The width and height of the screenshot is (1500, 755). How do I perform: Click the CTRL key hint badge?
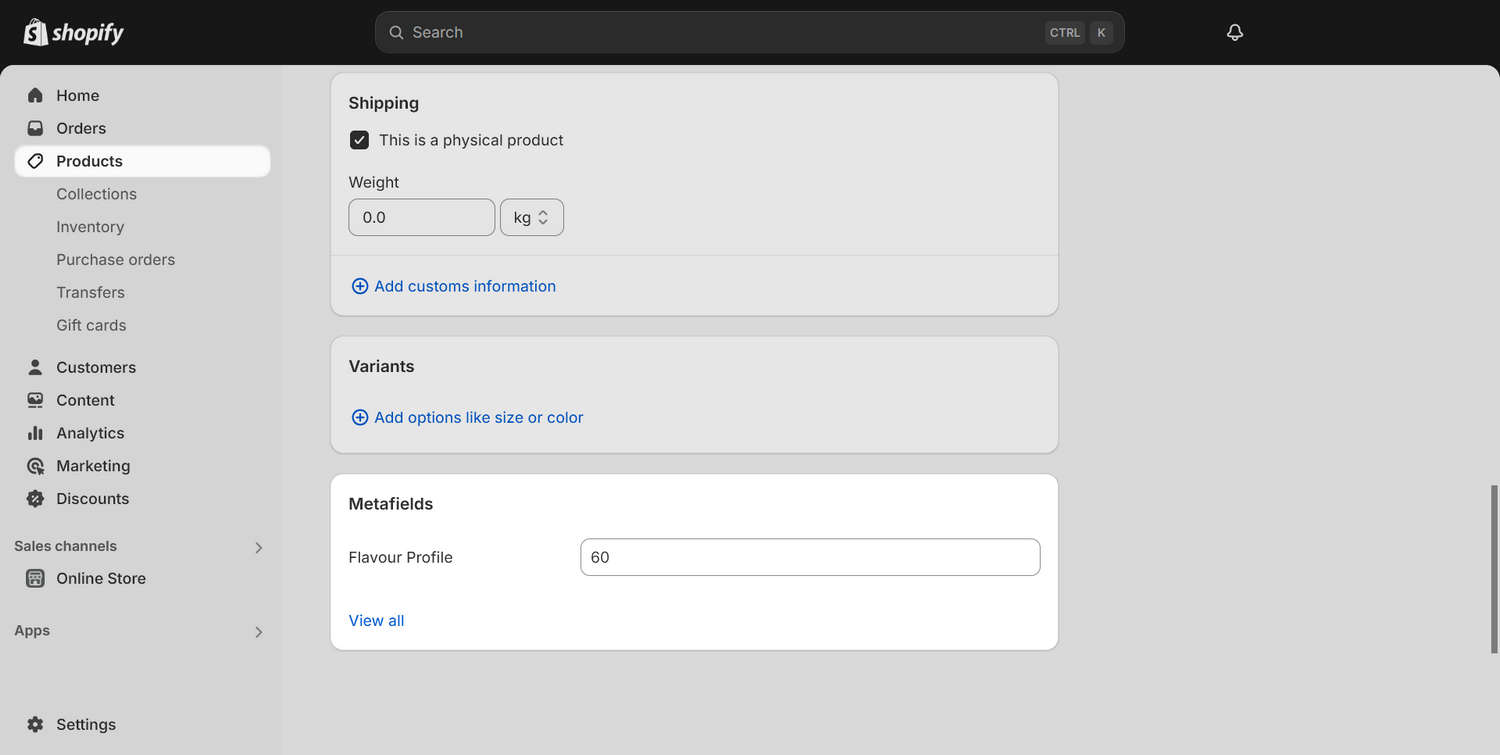pos(1065,32)
